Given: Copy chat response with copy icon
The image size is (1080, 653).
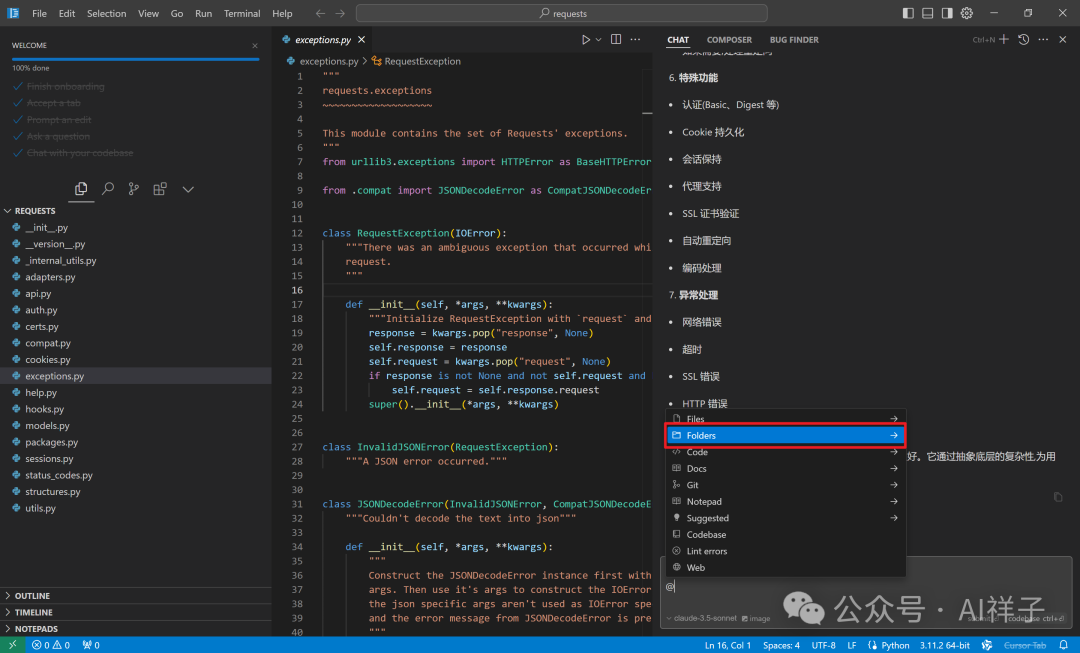Looking at the screenshot, I should [1058, 497].
